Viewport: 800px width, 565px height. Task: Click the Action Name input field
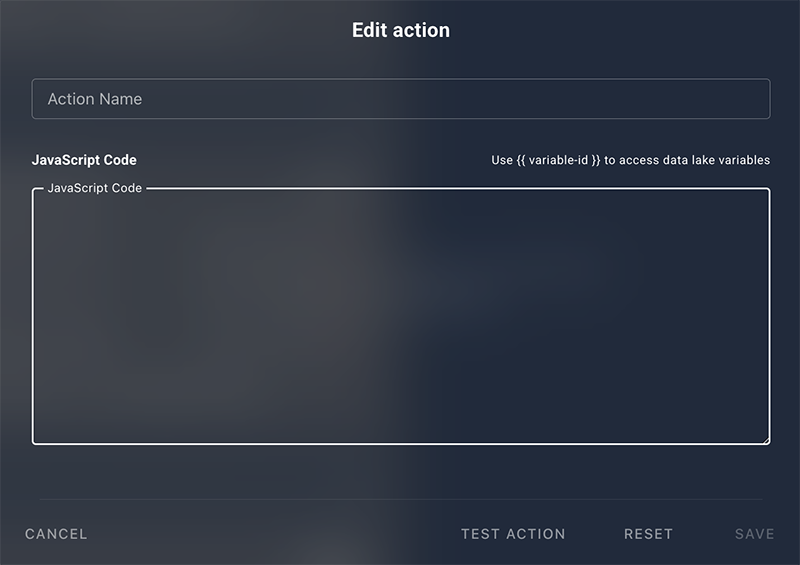click(x=401, y=99)
